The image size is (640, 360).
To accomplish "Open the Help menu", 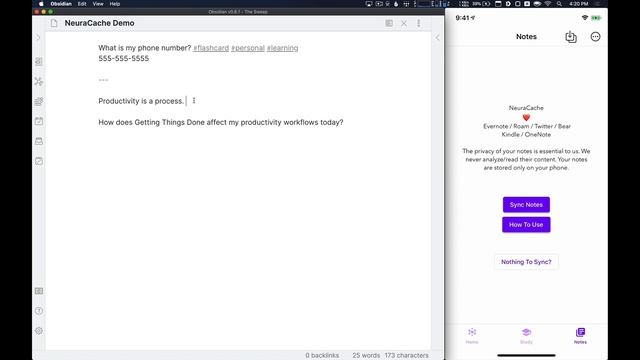I will coord(115,4).
